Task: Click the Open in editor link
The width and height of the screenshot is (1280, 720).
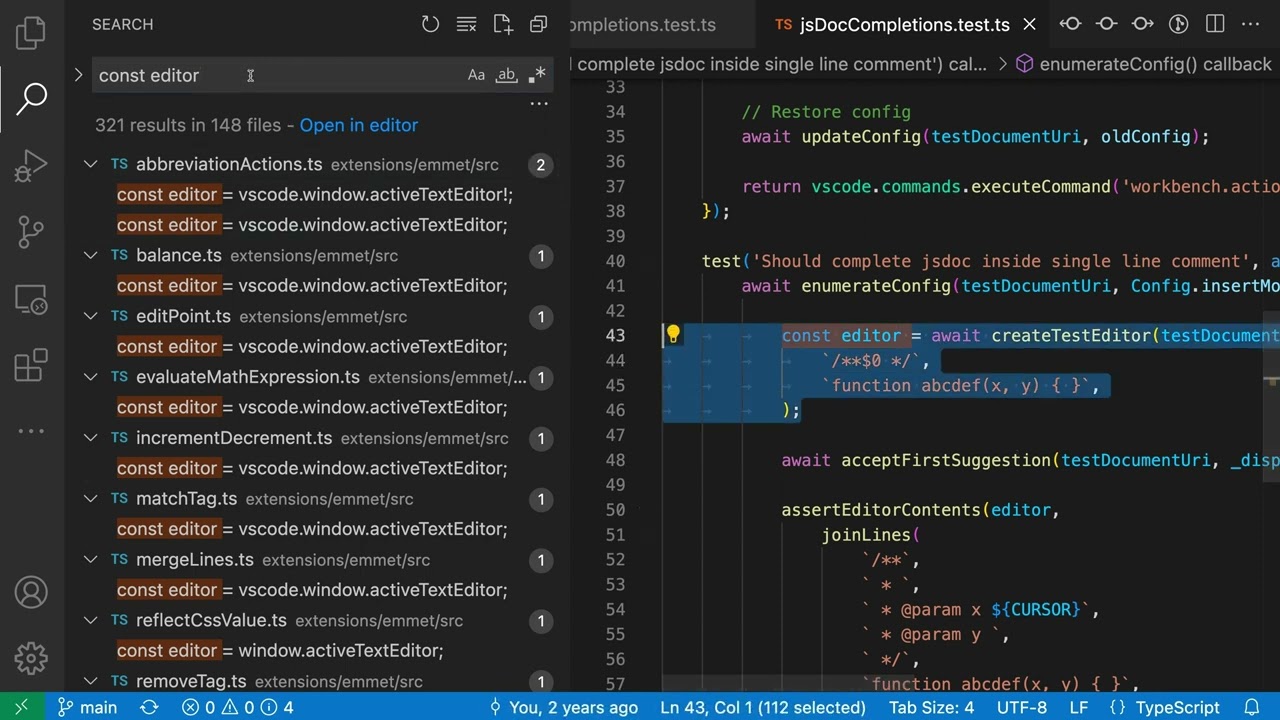Action: coord(359,125)
